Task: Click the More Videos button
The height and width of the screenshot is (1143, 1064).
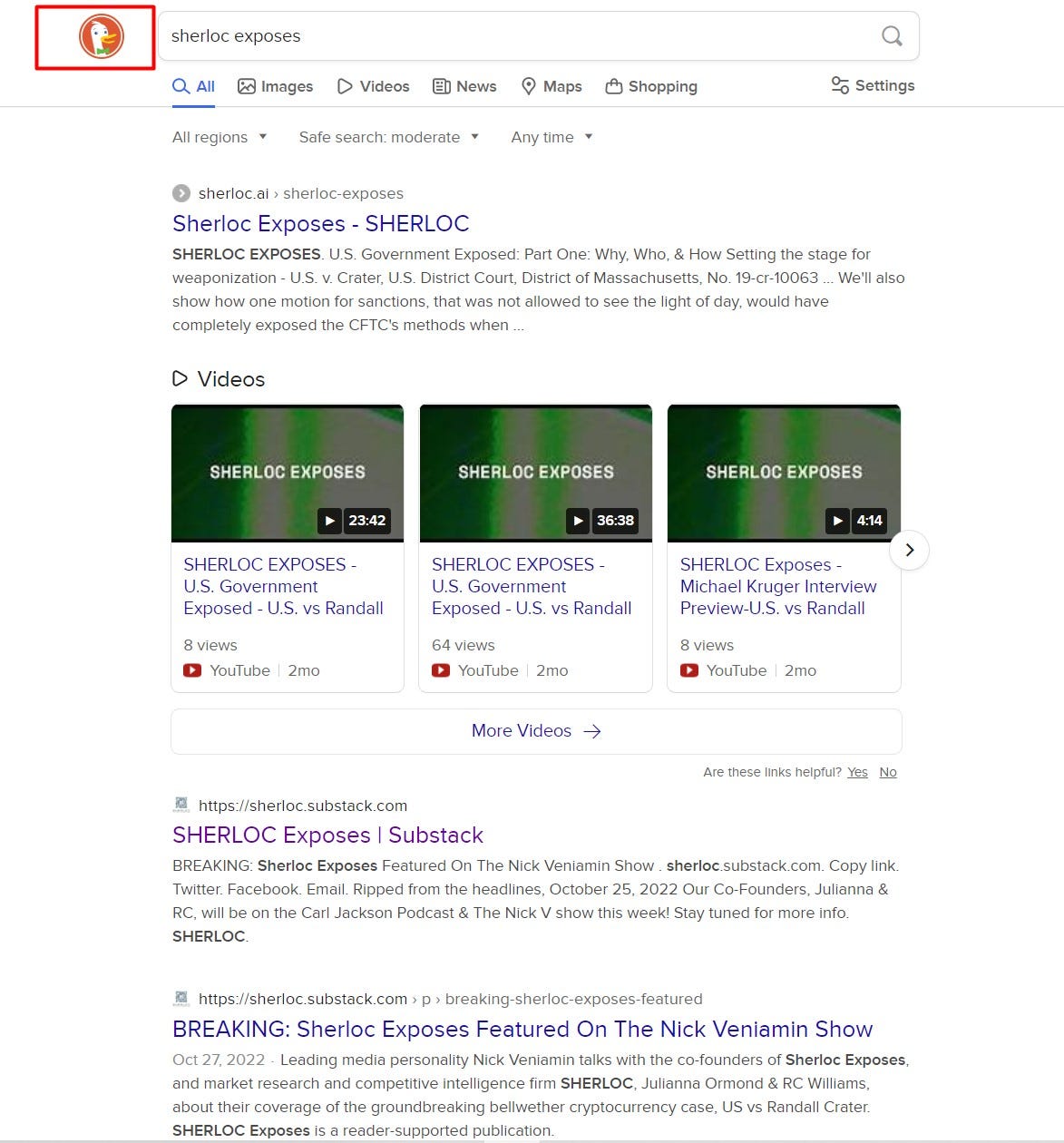Action: point(536,731)
